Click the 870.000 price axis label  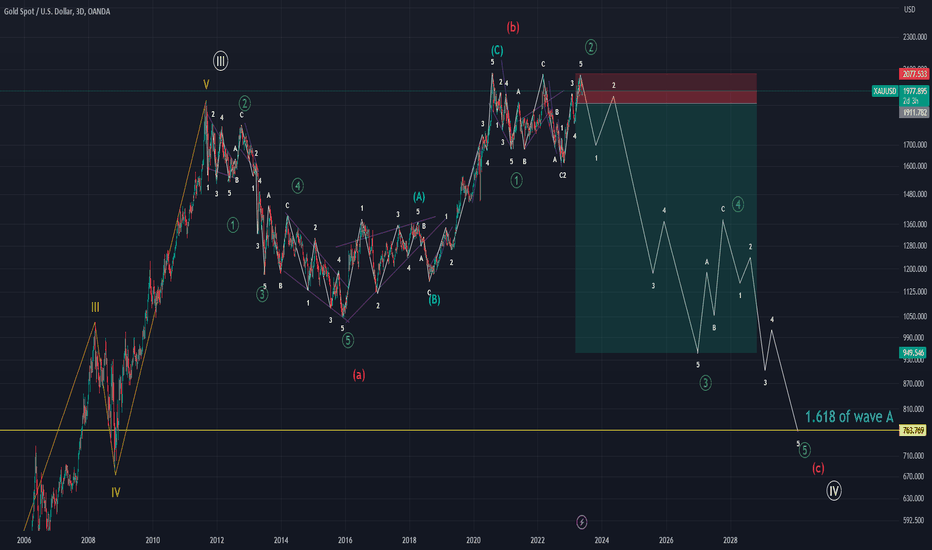pyautogui.click(x=914, y=384)
